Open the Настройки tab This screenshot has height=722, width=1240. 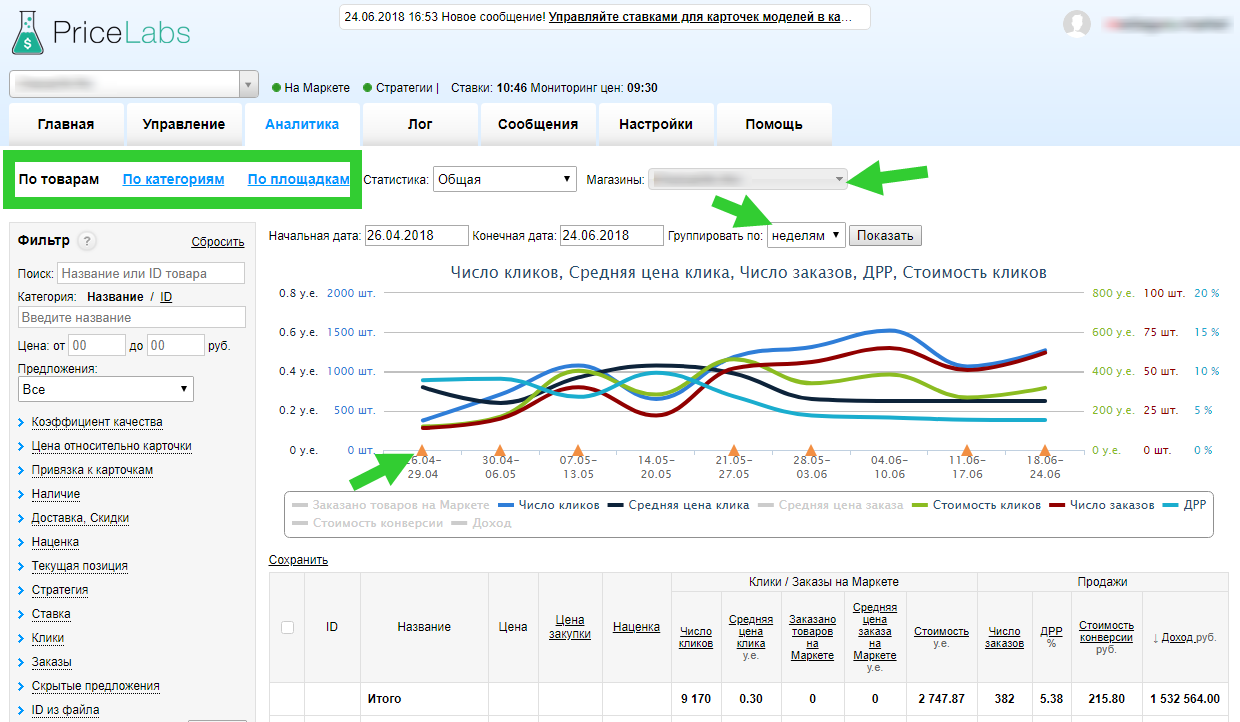tap(655, 125)
